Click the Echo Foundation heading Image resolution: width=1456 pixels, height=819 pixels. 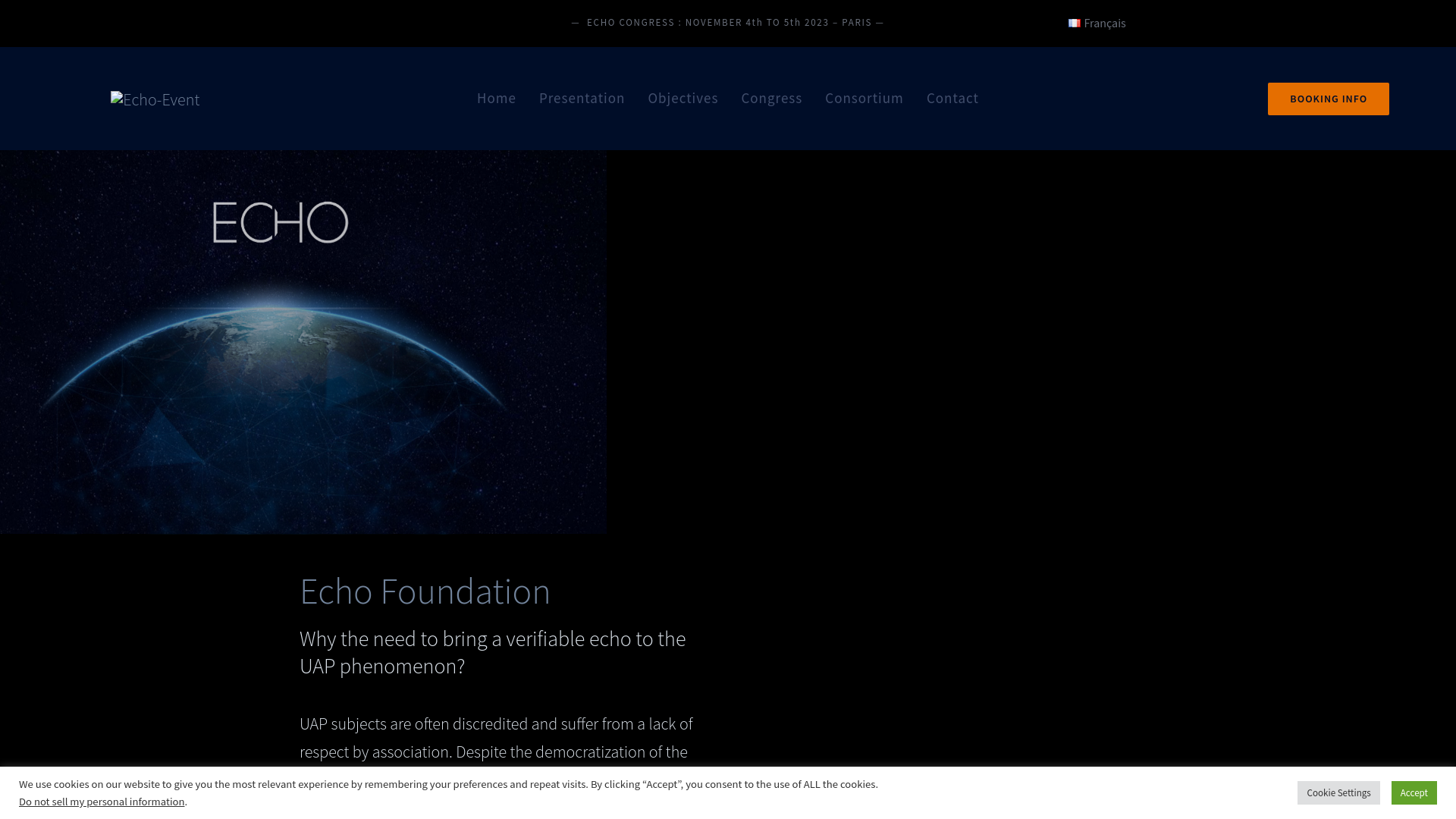click(425, 591)
